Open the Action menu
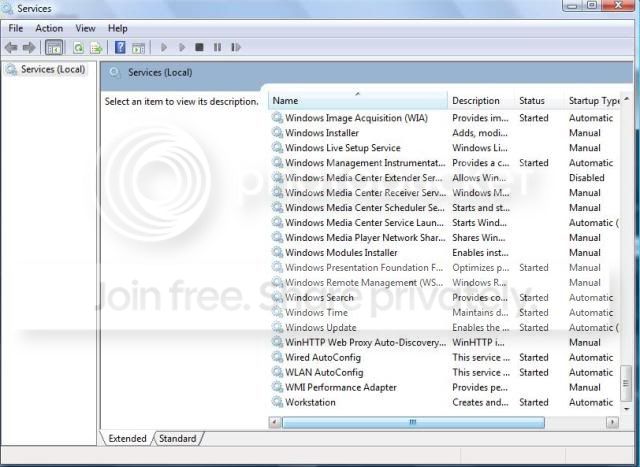Screen dimensions: 640x467 click(49, 28)
